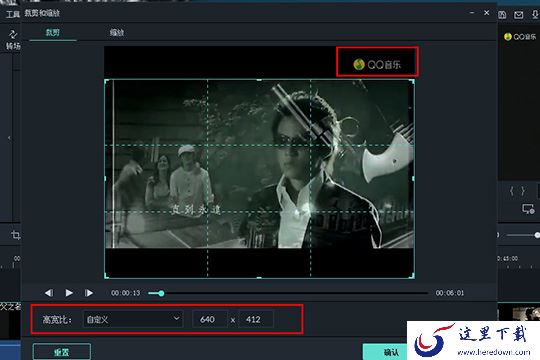Image resolution: width=540 pixels, height=360 pixels.
Task: Click the mail icon in main window
Action: coord(519,14)
